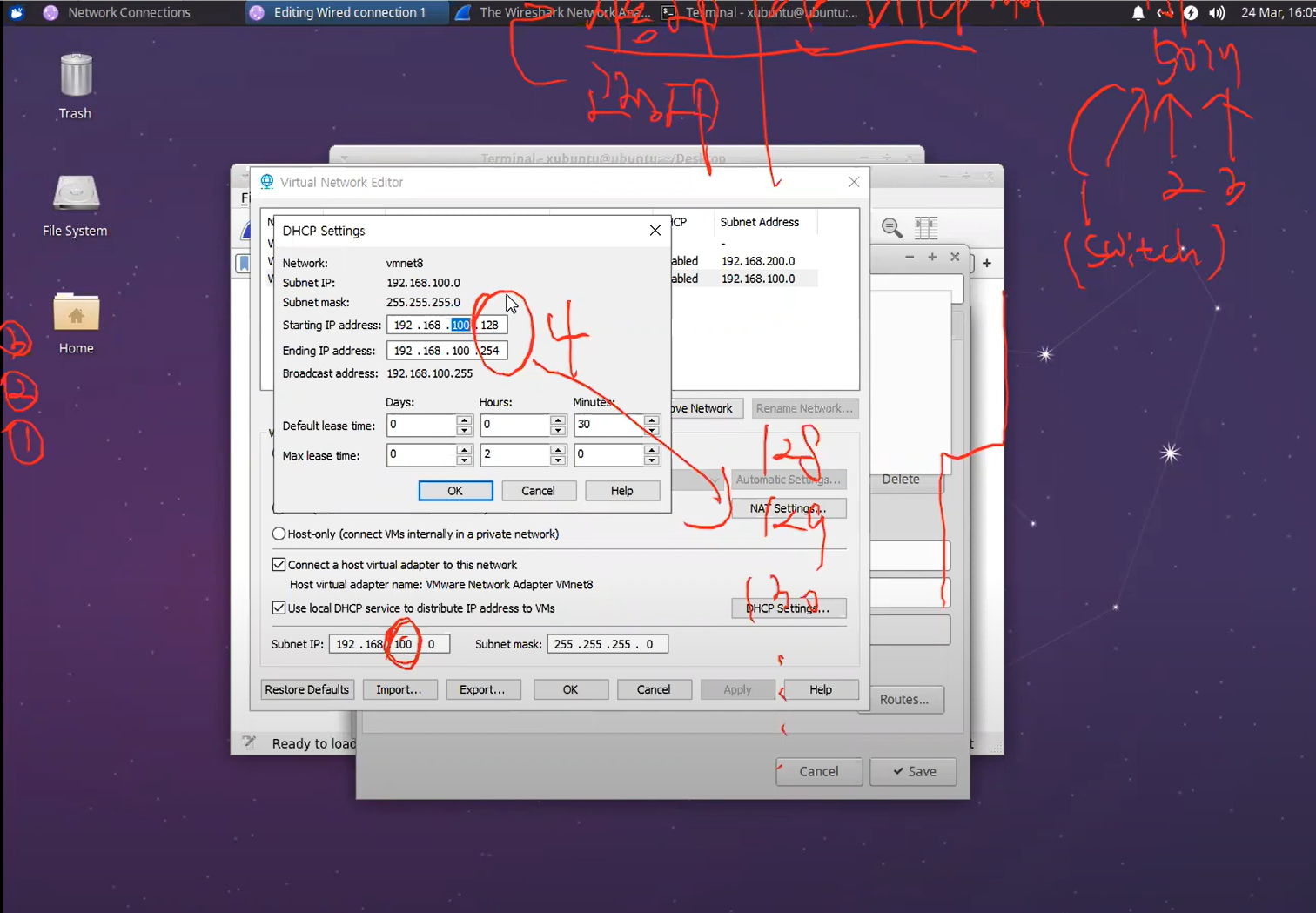This screenshot has width=1316, height=913.
Task: Click the Import... button
Action: coord(399,689)
